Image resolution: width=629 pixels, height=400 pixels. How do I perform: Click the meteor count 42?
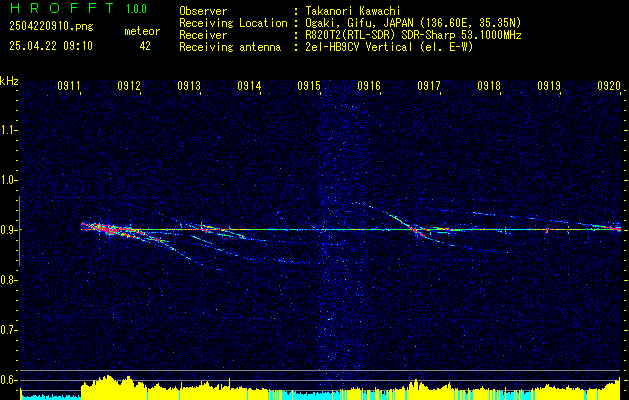point(145,46)
